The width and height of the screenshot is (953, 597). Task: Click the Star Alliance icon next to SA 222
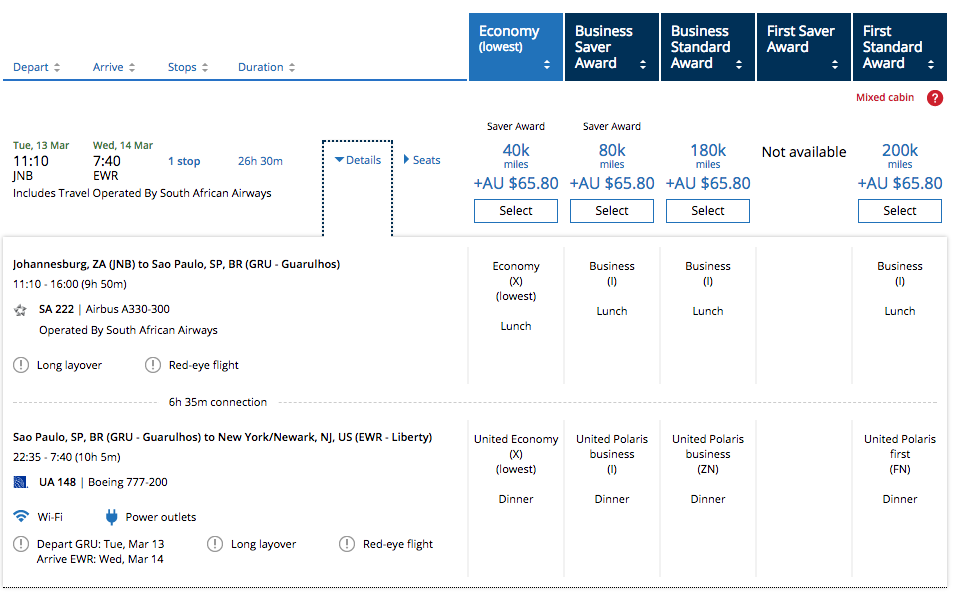pos(20,310)
